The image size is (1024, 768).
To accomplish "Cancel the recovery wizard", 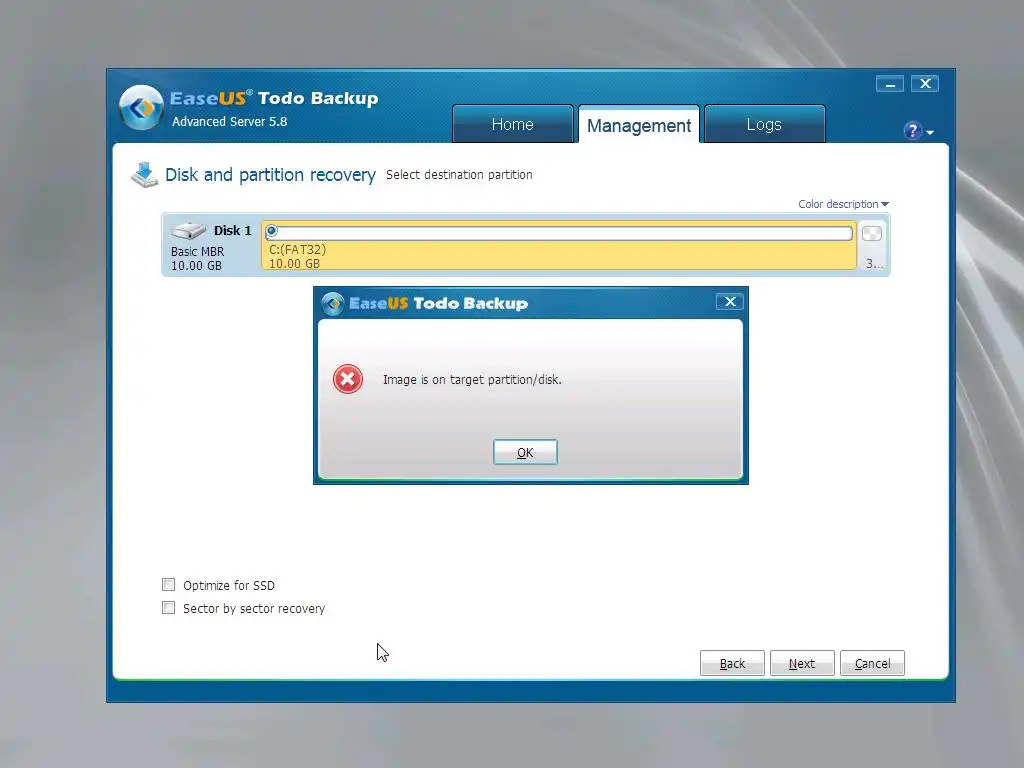I will pyautogui.click(x=872, y=664).
